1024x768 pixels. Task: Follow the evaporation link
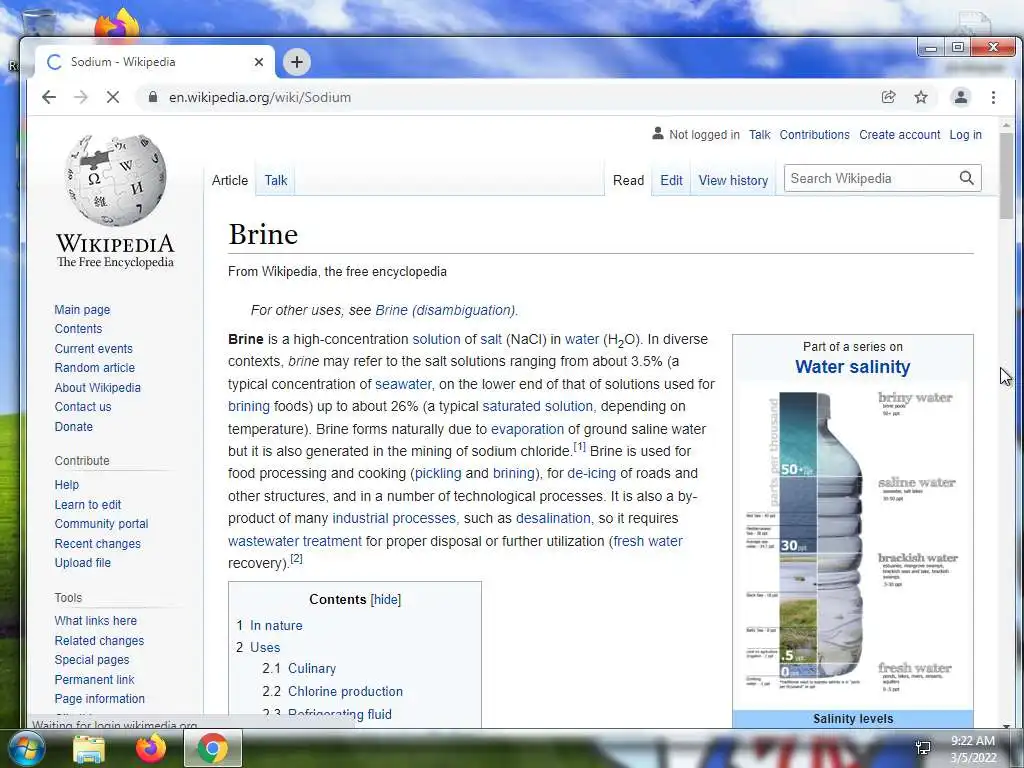(527, 429)
